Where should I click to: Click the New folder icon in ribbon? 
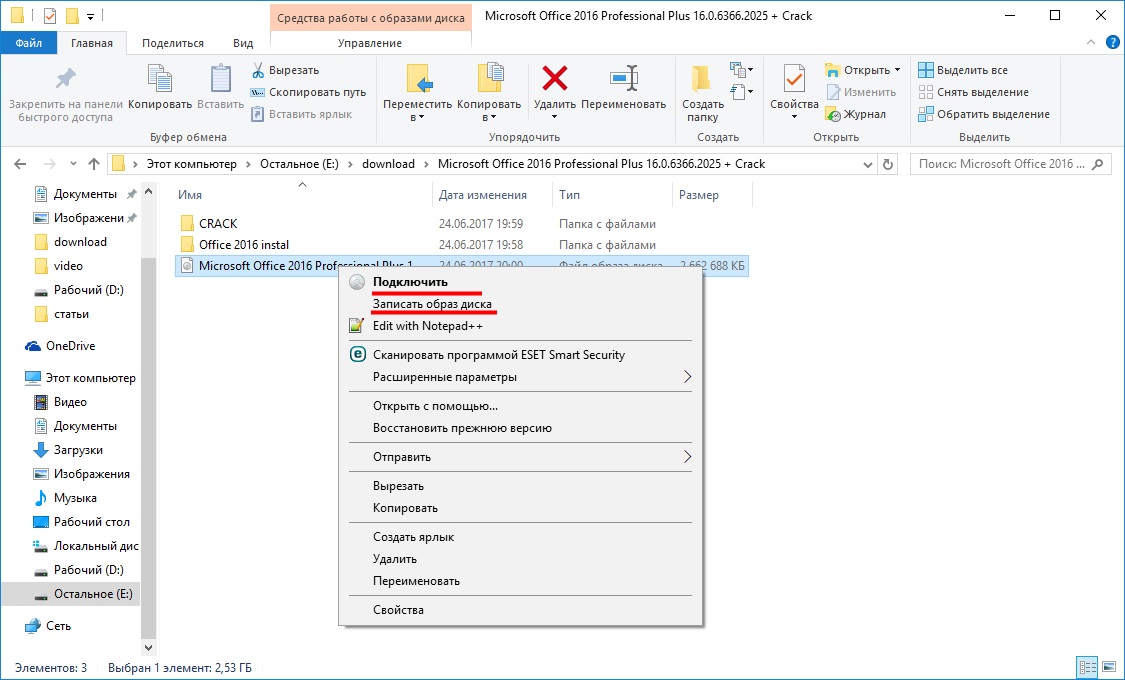[x=703, y=80]
